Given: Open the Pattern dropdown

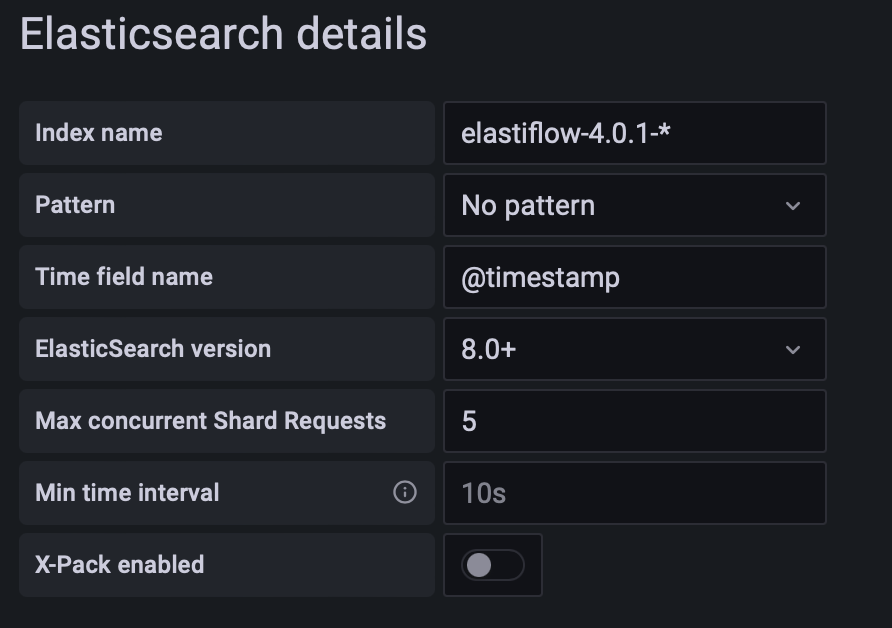Looking at the screenshot, I should coord(634,205).
